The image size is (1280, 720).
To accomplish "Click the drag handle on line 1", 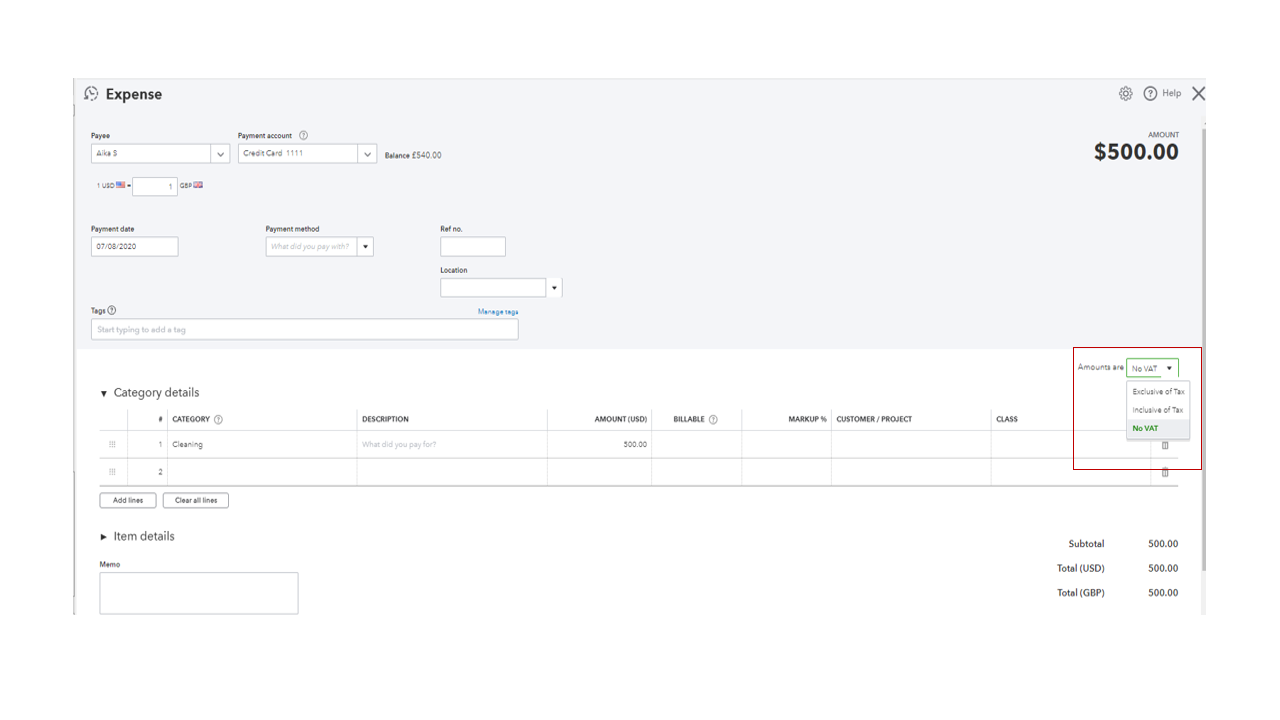I will pos(112,445).
